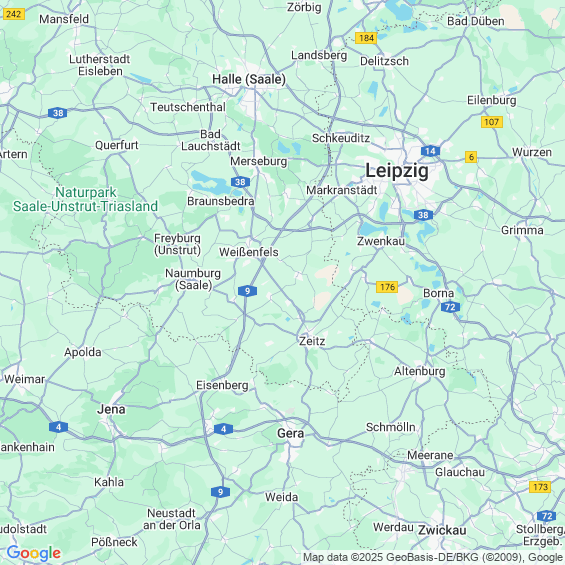This screenshot has width=565, height=565.
Task: Select the Halle (Saale) city label
Action: (x=249, y=79)
